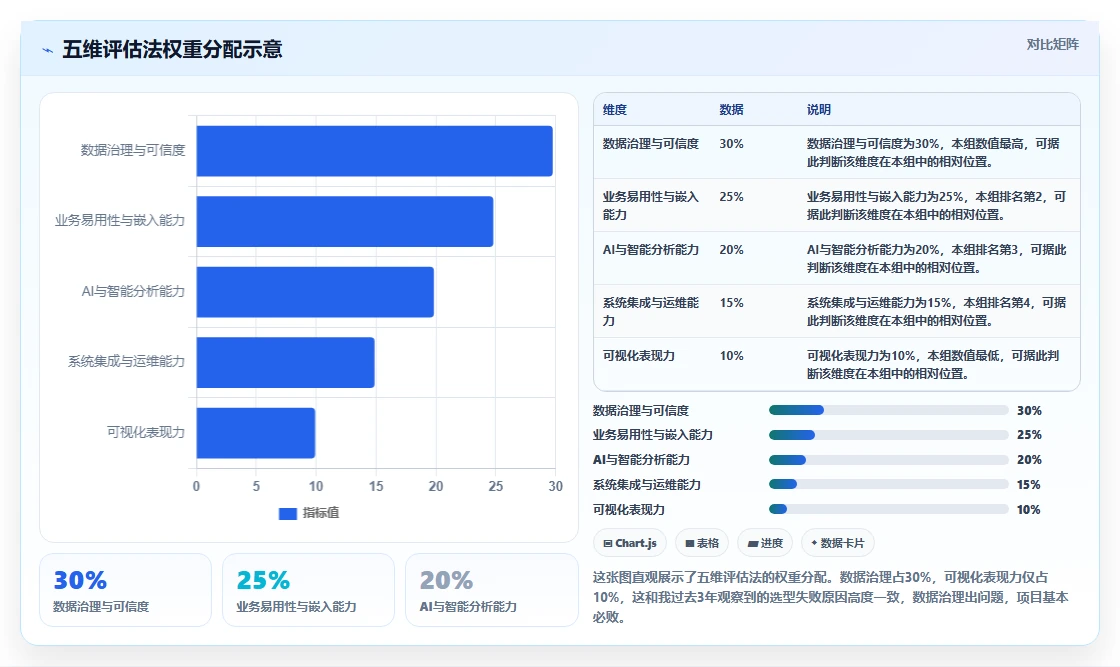
Task: Select the Chart.js tag
Action: (630, 543)
